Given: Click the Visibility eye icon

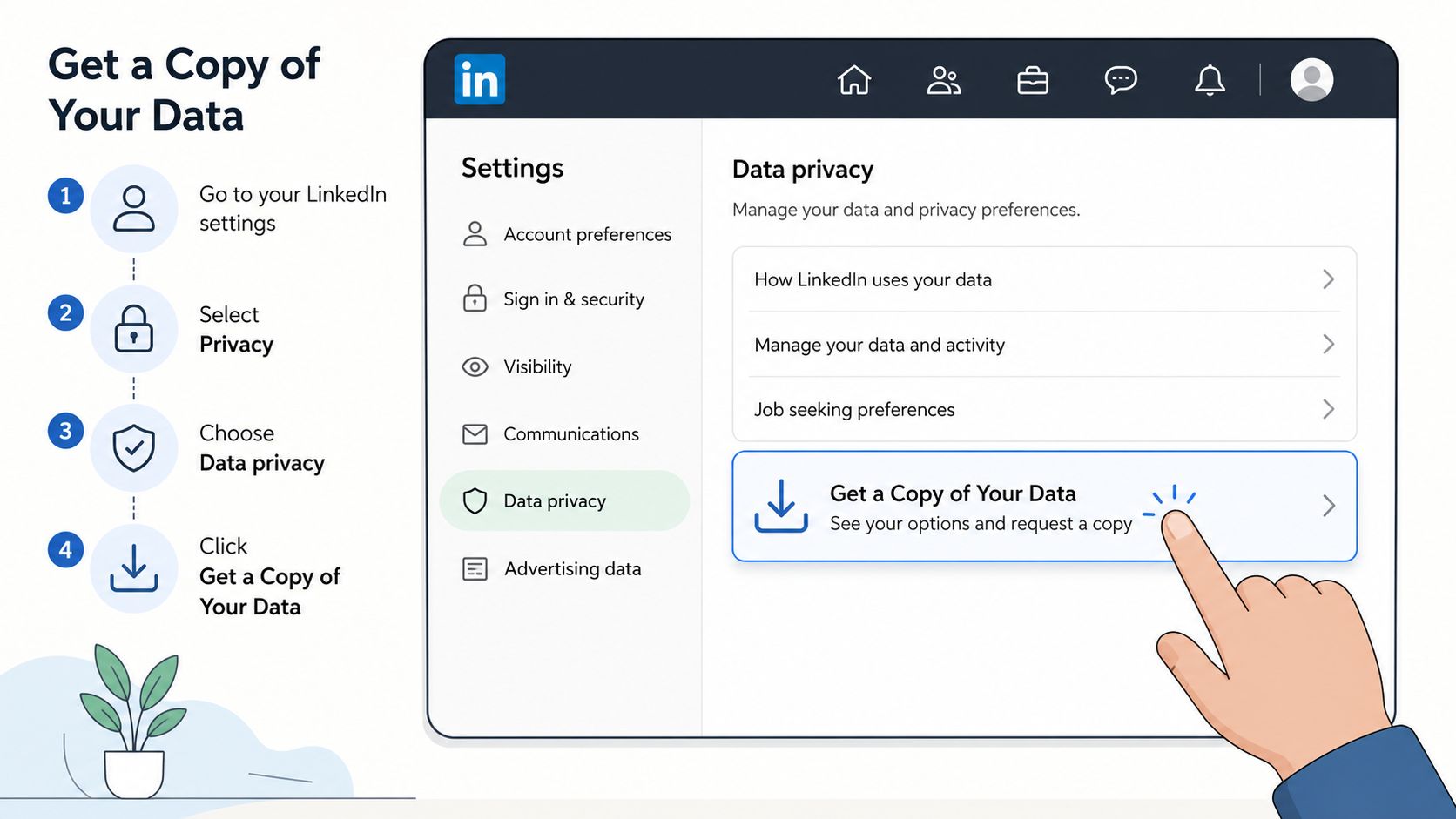Looking at the screenshot, I should coord(475,366).
